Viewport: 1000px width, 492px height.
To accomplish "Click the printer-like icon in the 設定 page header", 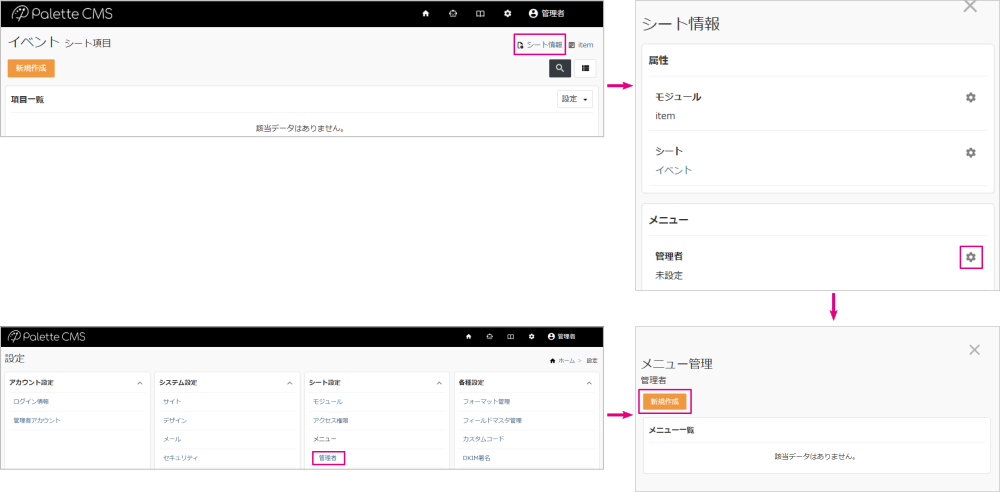I will click(489, 336).
